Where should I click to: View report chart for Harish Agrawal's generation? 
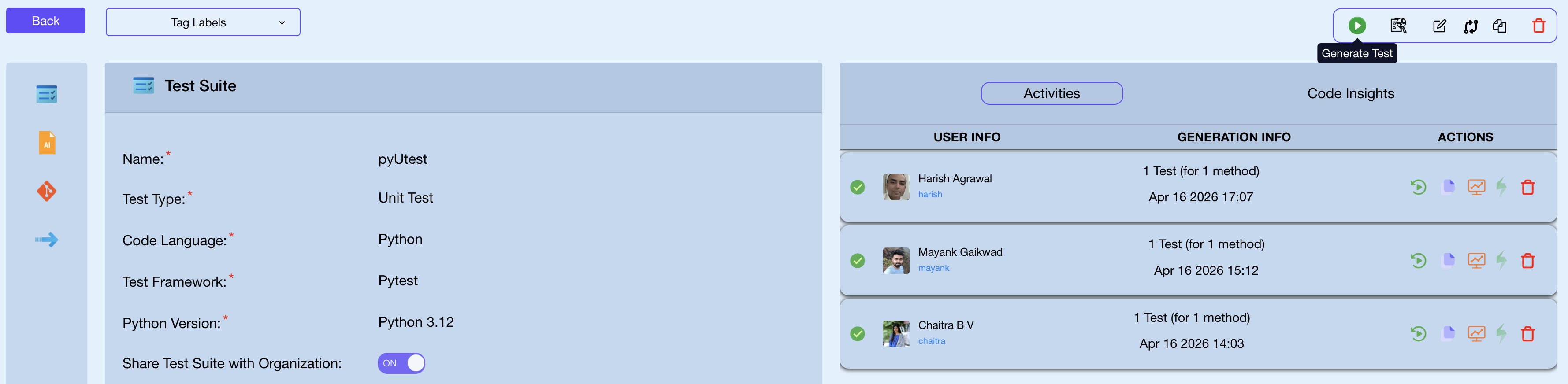(1477, 187)
